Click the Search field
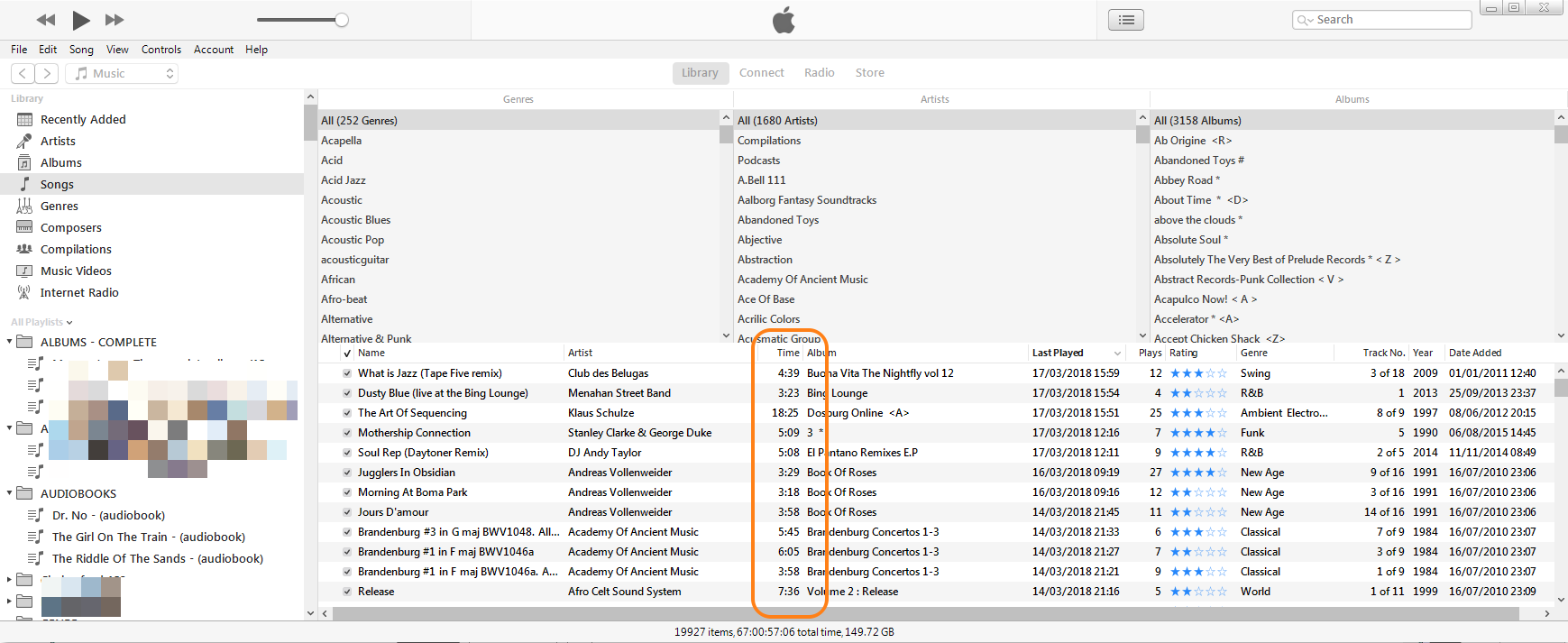Viewport: 1568px width, 643px height. [1381, 20]
